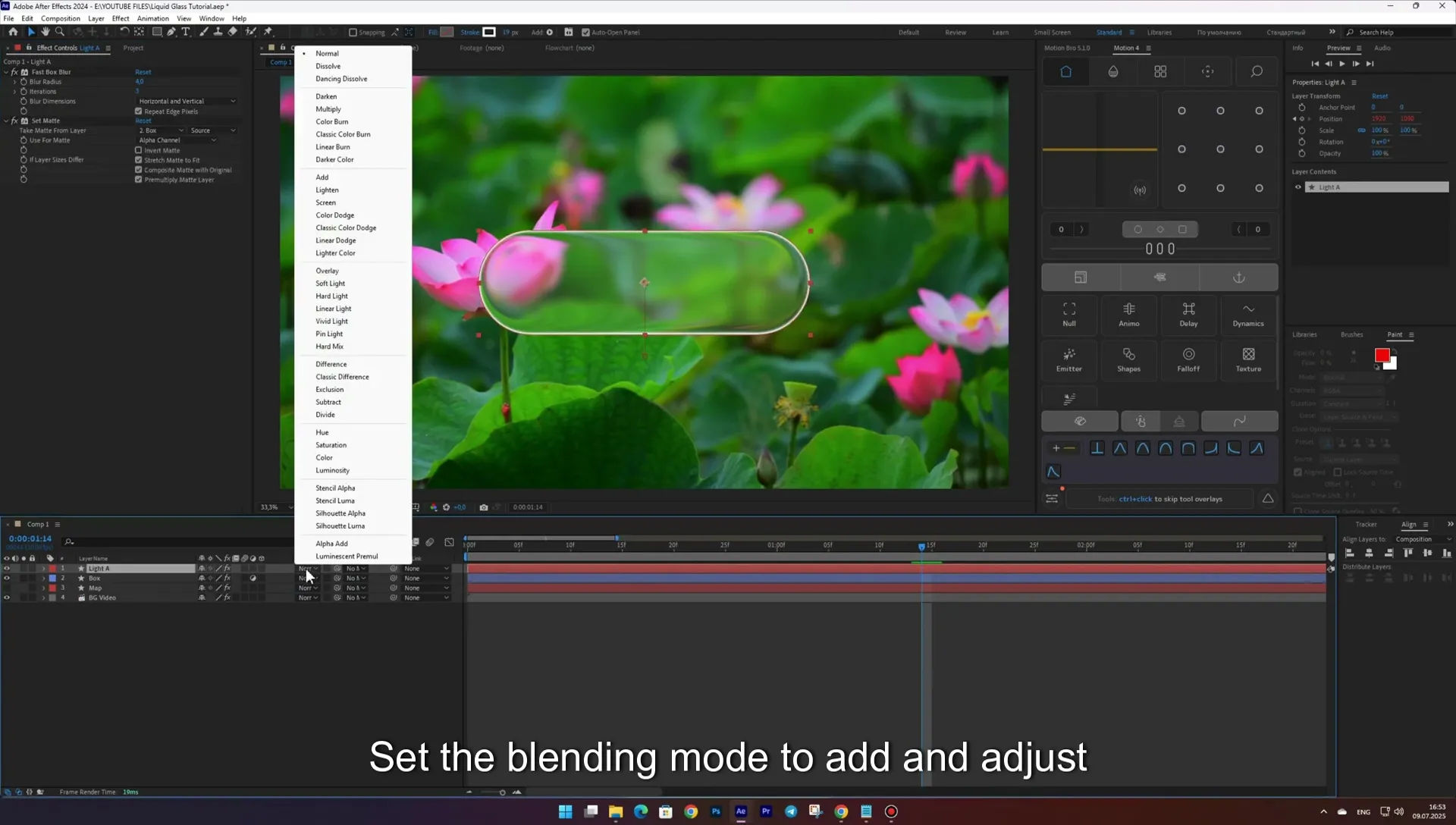Viewport: 1456px width, 825px height.
Task: Toggle the Snapping checkbox
Action: [353, 33]
